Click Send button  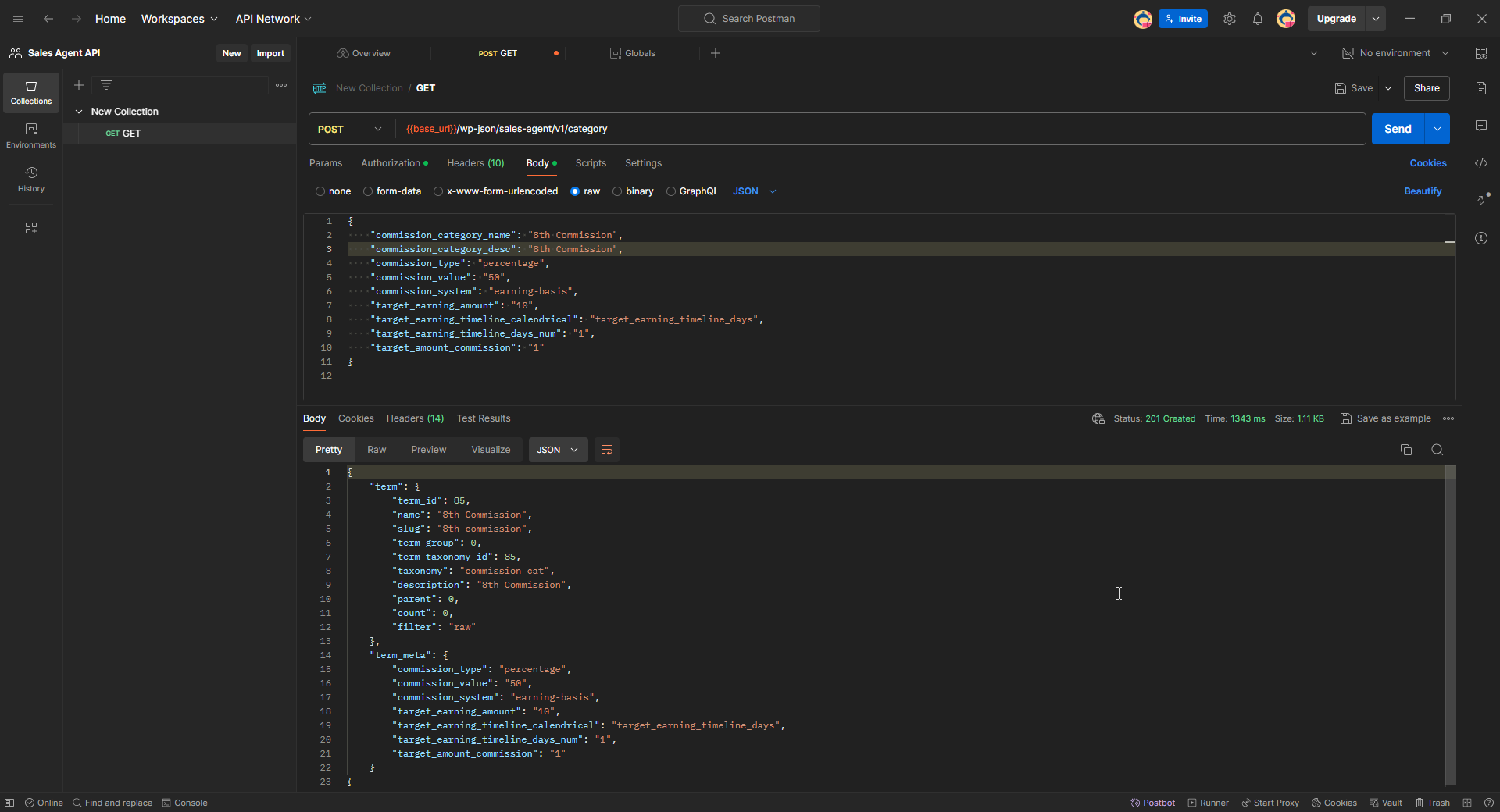pyautogui.click(x=1398, y=129)
